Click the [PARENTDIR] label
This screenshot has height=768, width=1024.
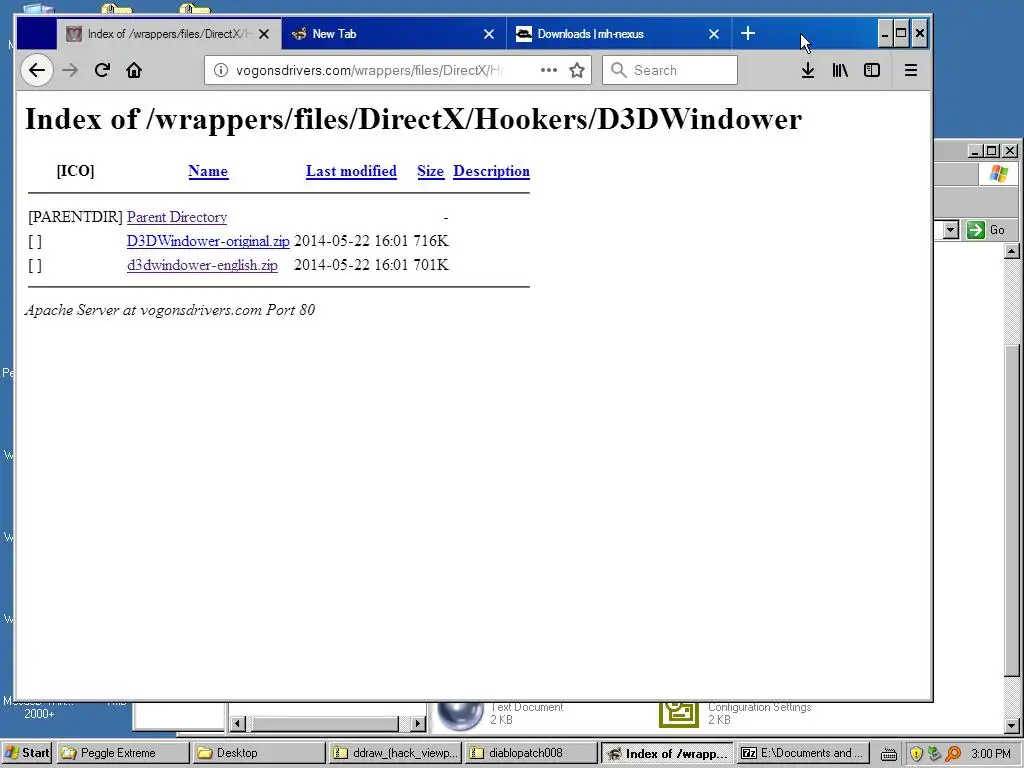[x=75, y=217]
